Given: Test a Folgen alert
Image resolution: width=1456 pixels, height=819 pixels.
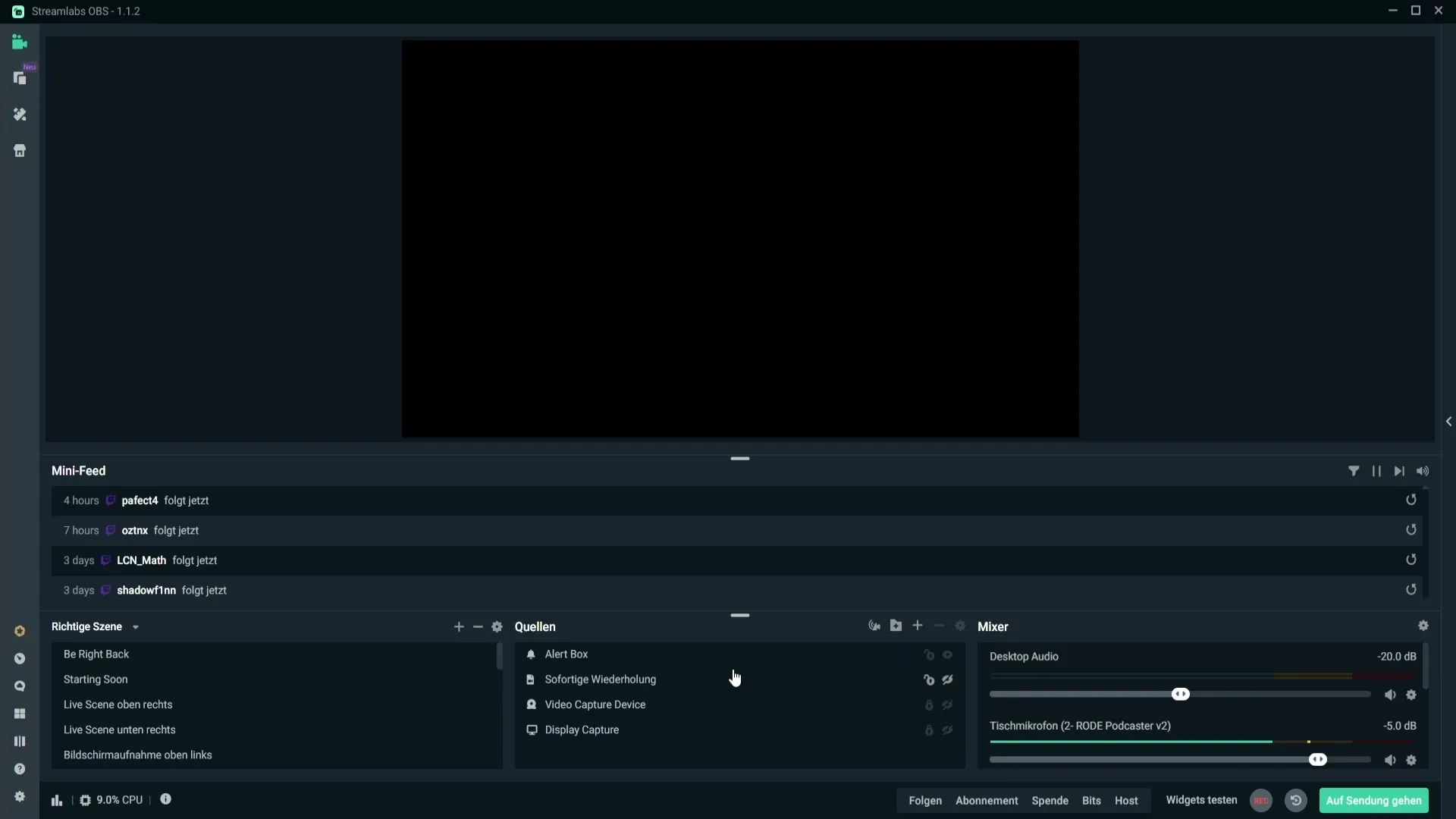Looking at the screenshot, I should click(x=925, y=801).
